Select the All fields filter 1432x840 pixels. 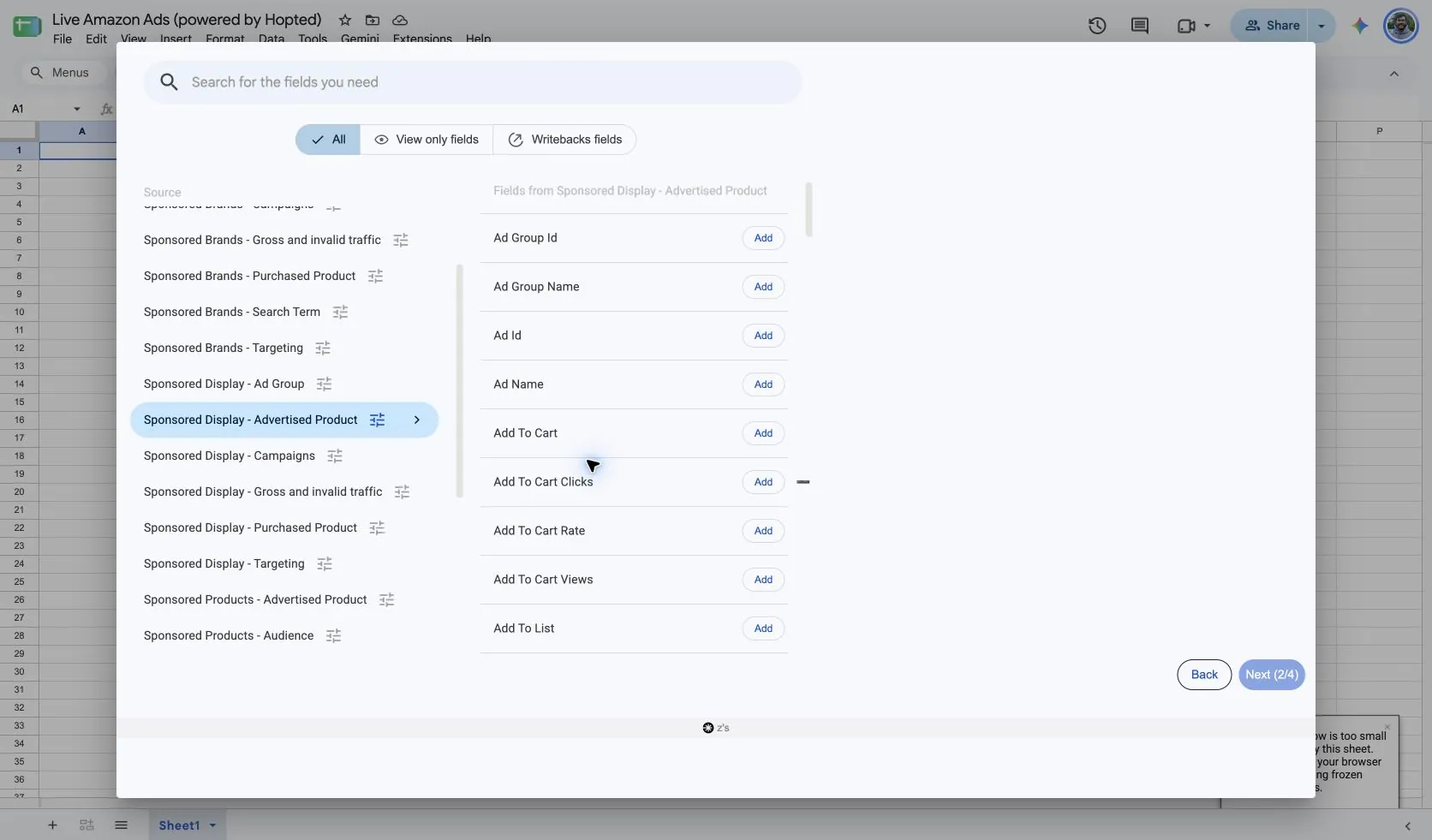tap(328, 140)
